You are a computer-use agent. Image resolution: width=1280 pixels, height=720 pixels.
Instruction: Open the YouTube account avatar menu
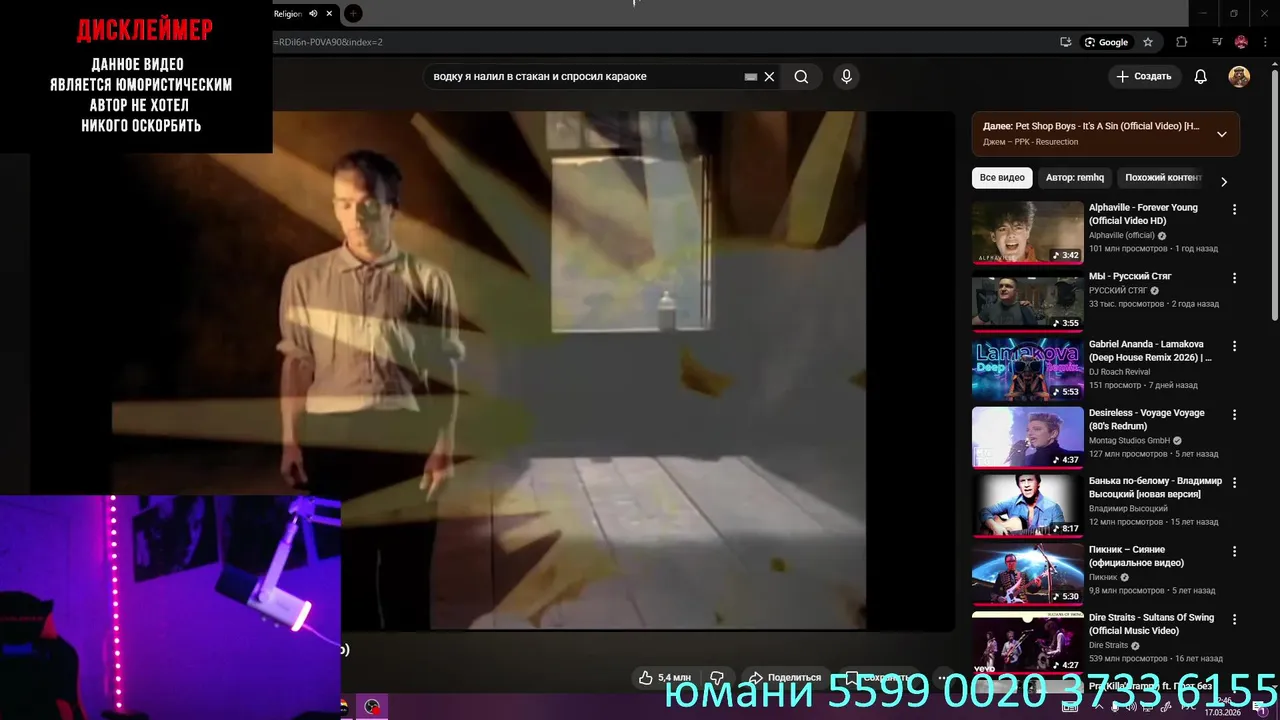tap(1239, 77)
